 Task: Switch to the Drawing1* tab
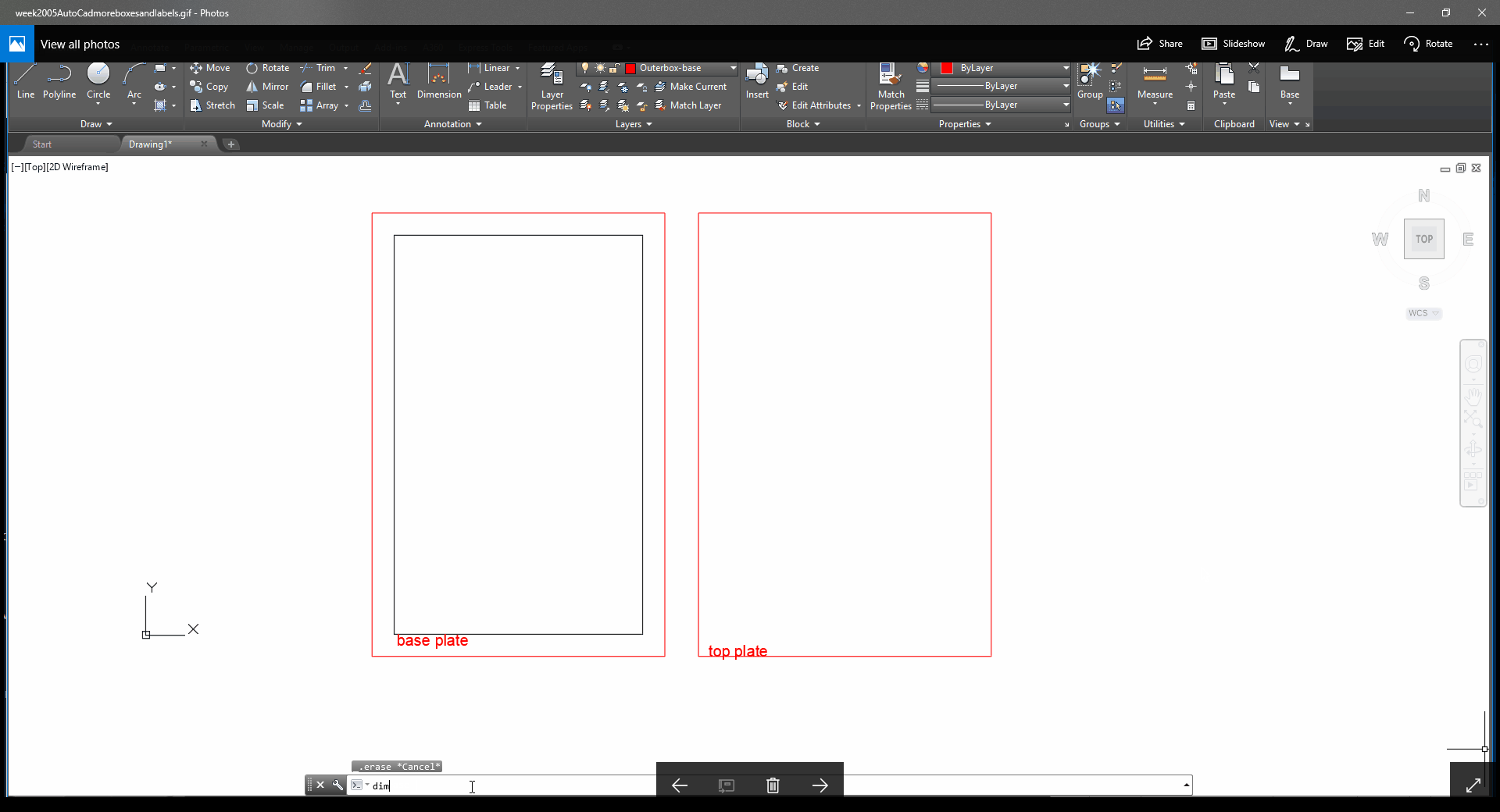150,144
